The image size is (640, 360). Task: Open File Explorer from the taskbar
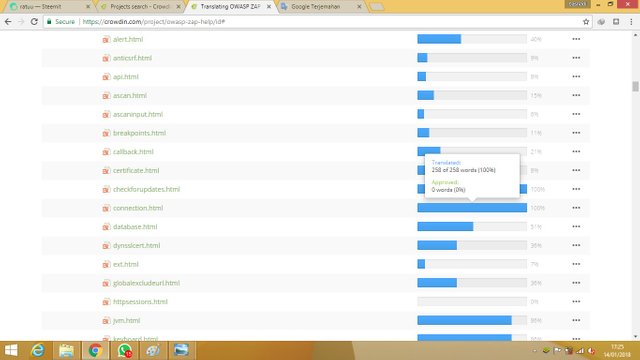(66, 351)
